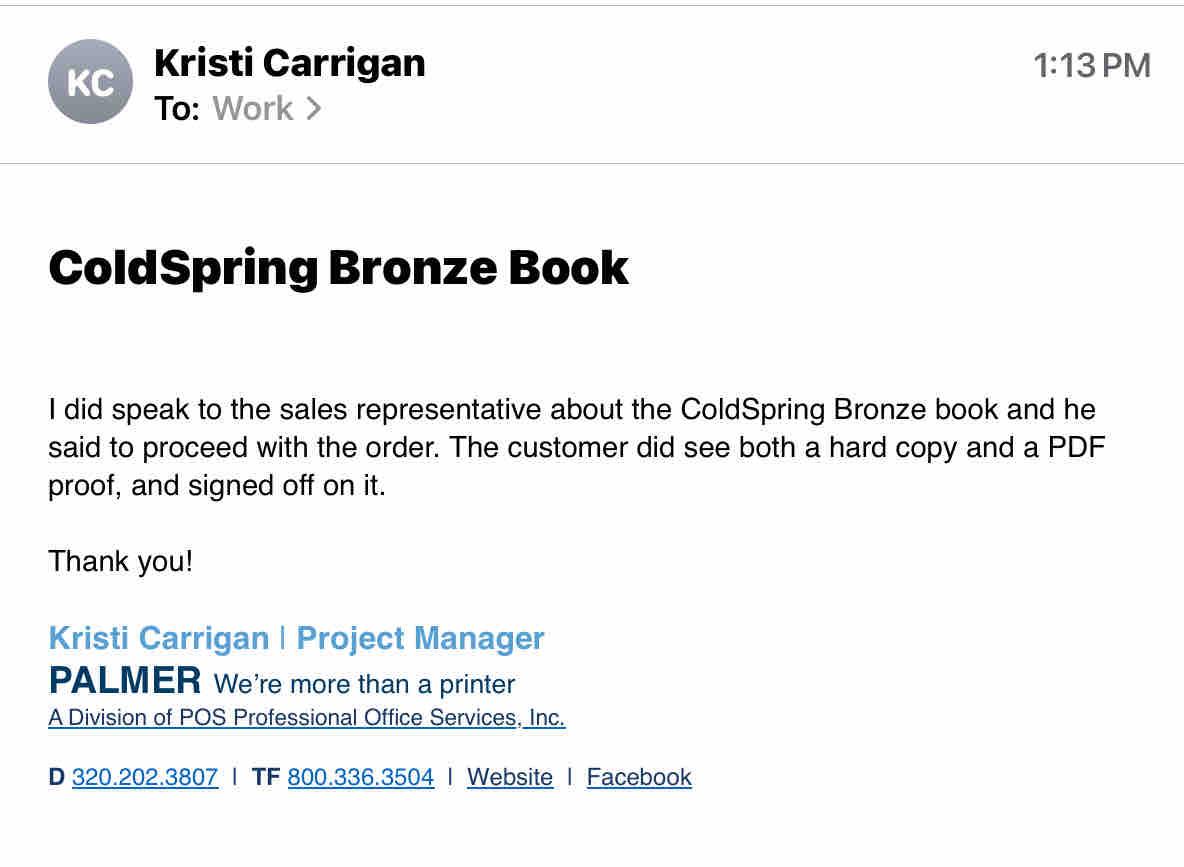Click the Project Manager title in signature
Image resolution: width=1184 pixels, height=867 pixels.
pos(421,638)
